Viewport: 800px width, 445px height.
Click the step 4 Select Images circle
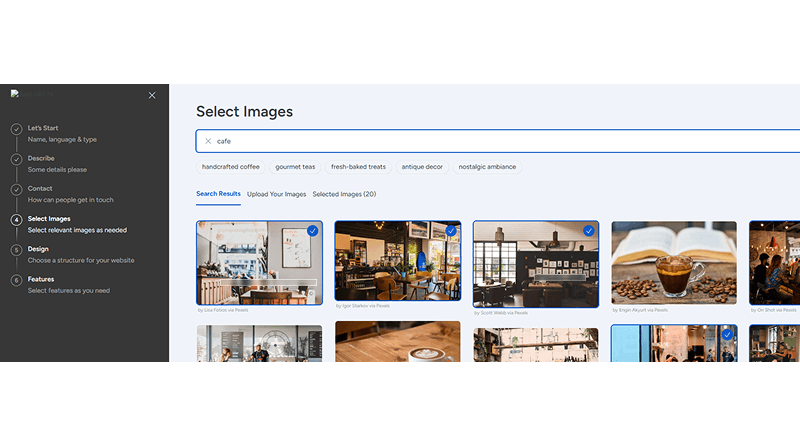(x=16, y=220)
